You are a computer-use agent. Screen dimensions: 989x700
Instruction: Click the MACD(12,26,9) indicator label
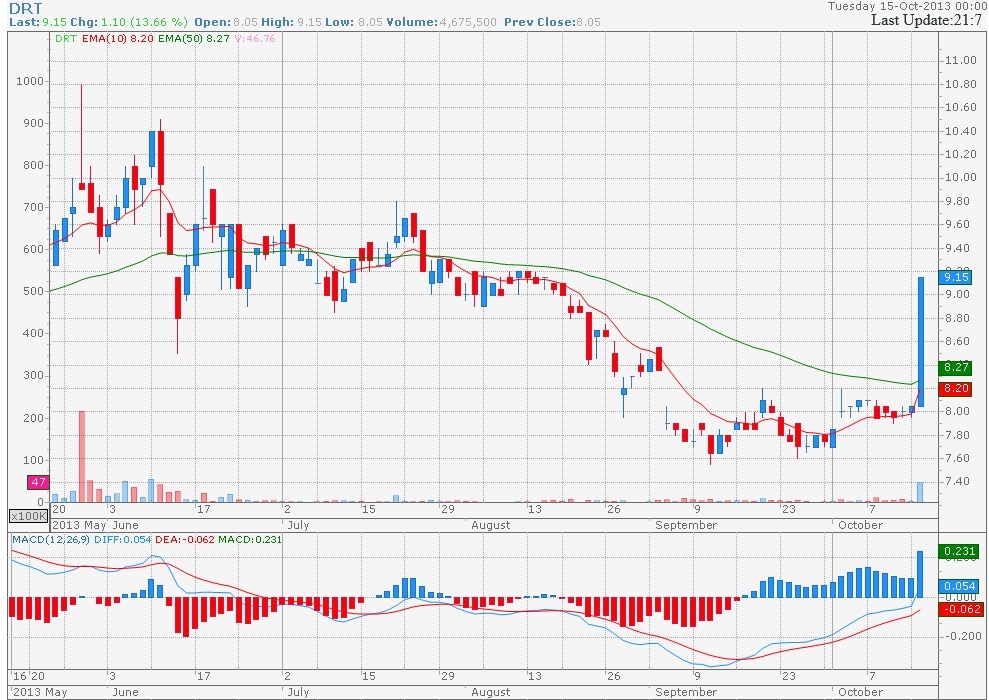(50, 540)
